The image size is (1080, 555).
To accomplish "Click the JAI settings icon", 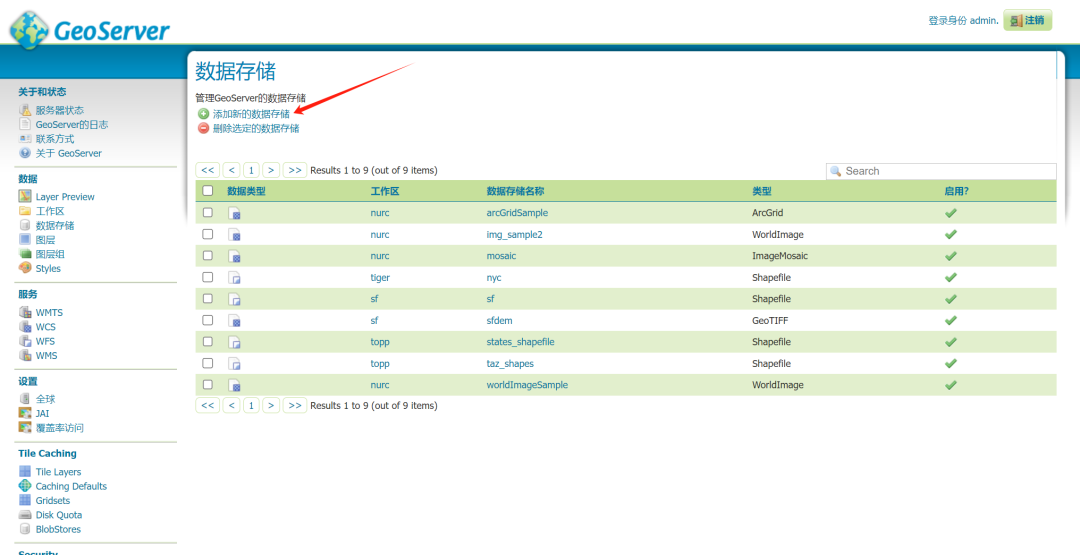I will click(x=25, y=413).
